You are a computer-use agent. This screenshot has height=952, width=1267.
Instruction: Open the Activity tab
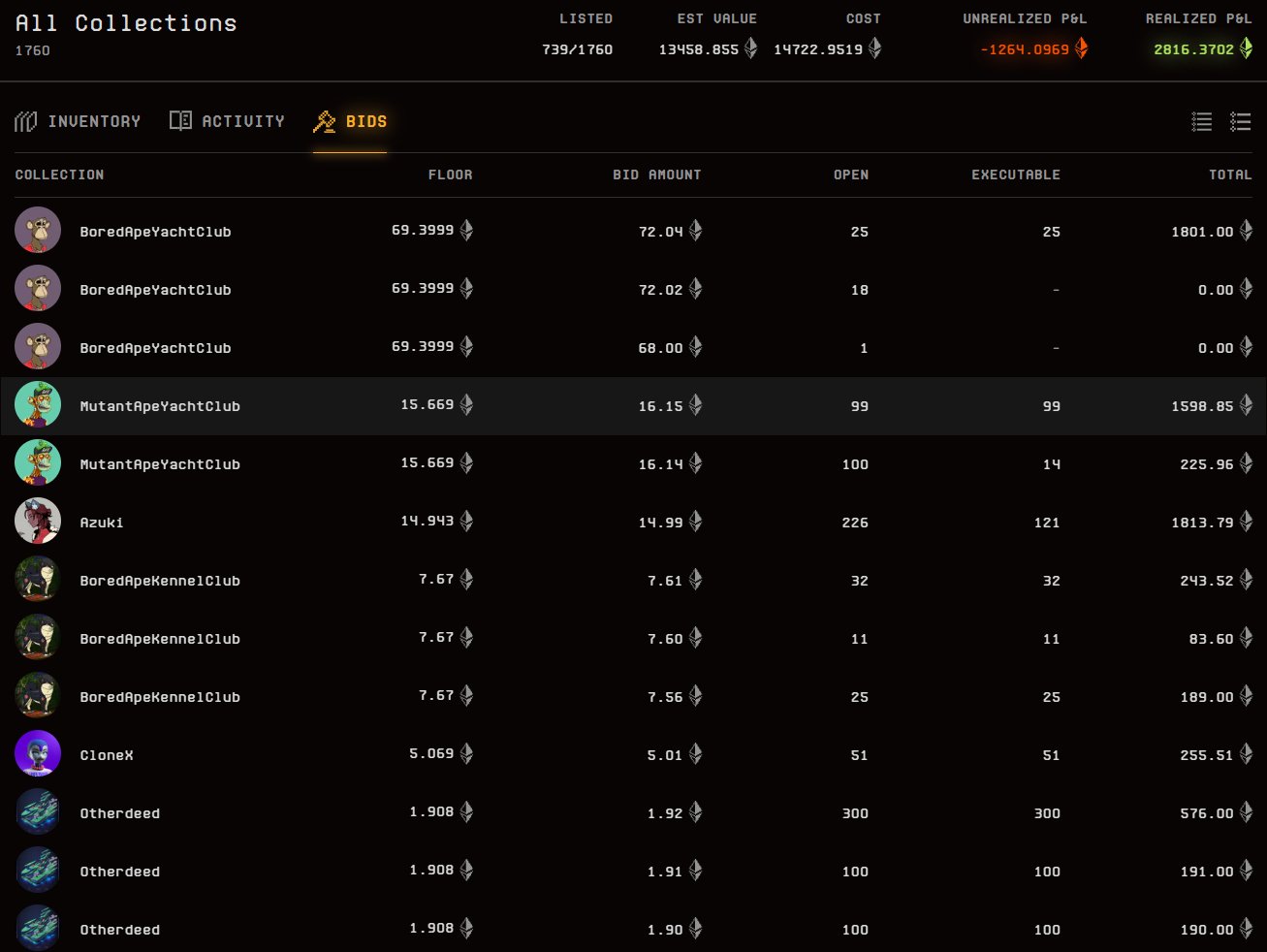[x=227, y=121]
